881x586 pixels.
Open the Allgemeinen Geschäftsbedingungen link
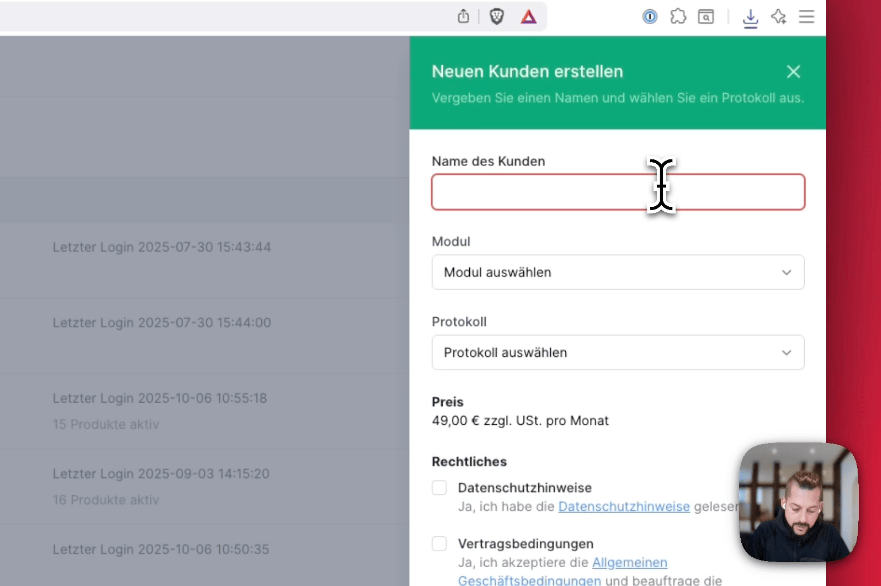[629, 563]
